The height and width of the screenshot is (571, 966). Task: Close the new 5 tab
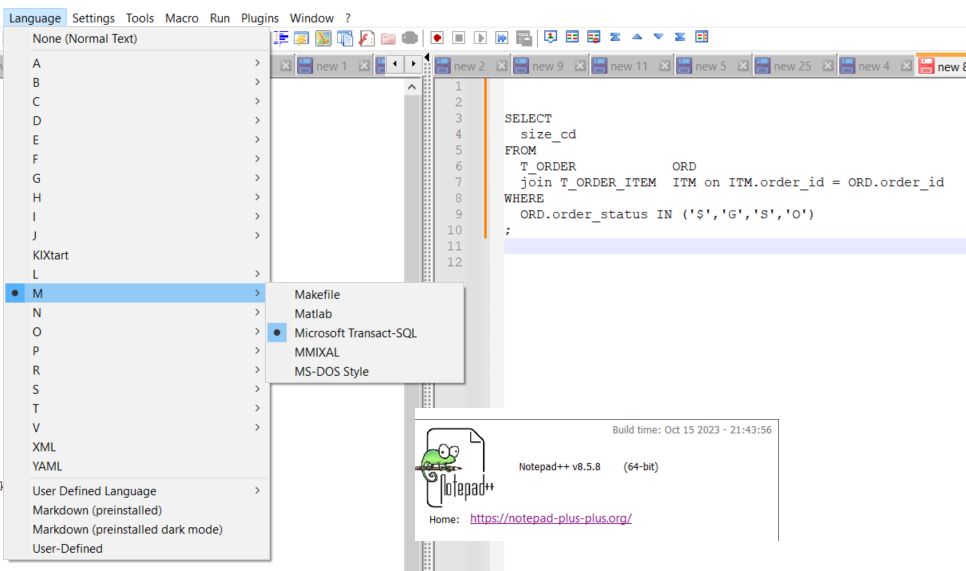coord(743,66)
